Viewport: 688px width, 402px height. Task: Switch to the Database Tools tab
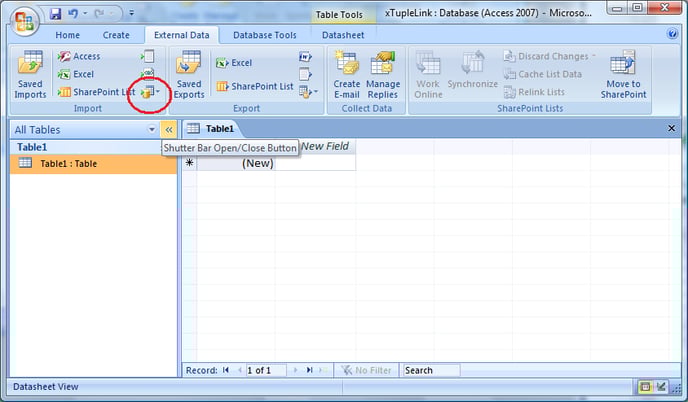tap(265, 35)
